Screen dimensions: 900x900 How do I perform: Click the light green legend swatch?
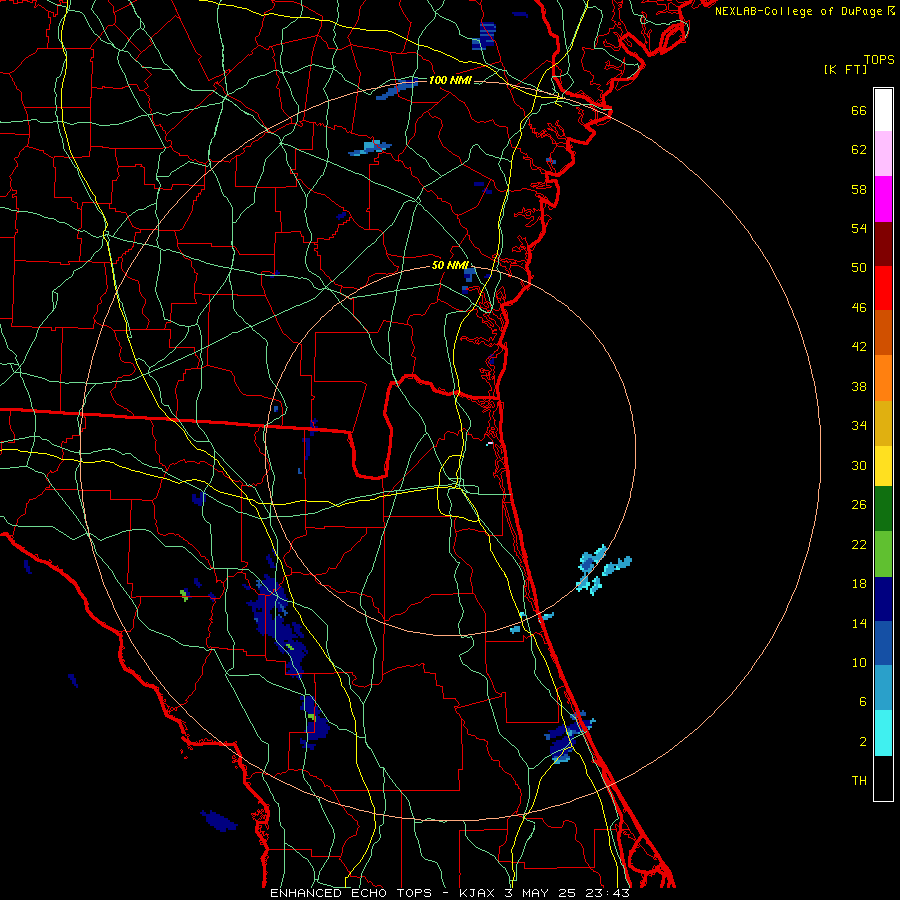pyautogui.click(x=883, y=554)
